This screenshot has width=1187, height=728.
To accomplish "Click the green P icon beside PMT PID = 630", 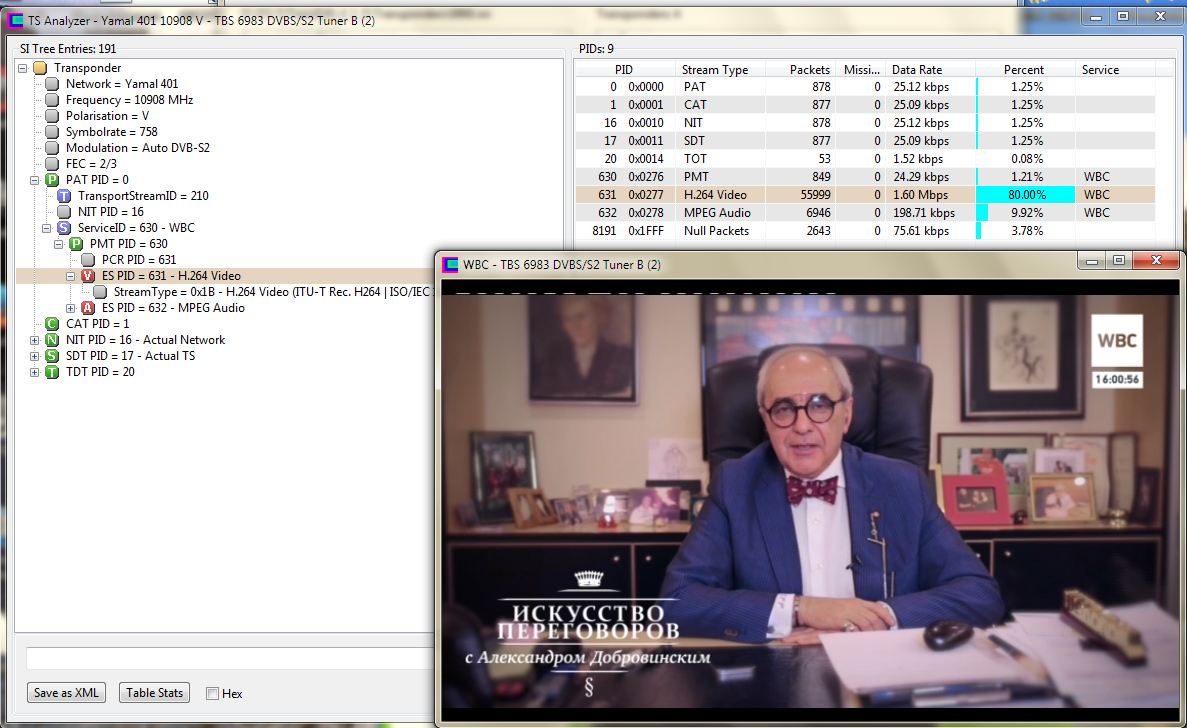I will (x=76, y=244).
